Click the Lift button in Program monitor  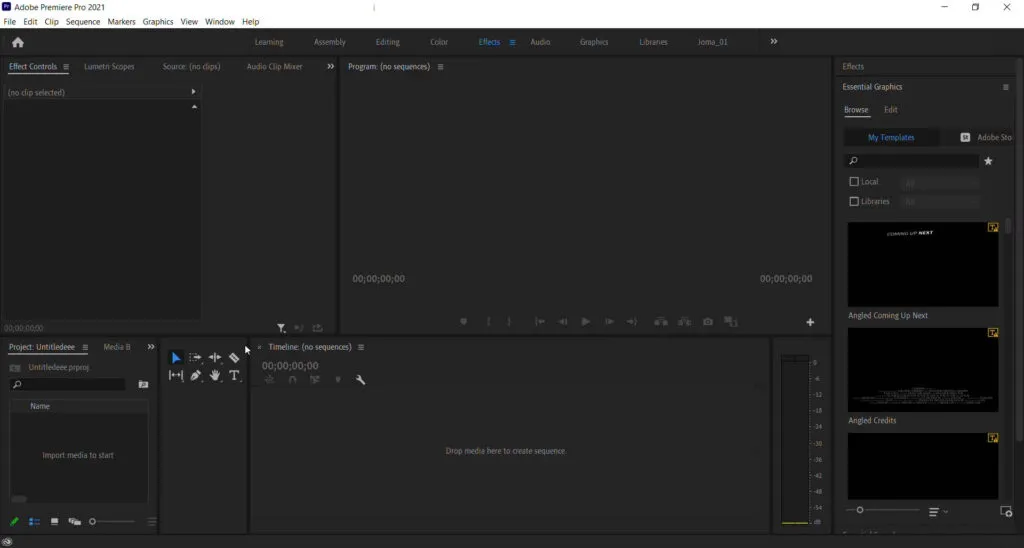pyautogui.click(x=661, y=322)
